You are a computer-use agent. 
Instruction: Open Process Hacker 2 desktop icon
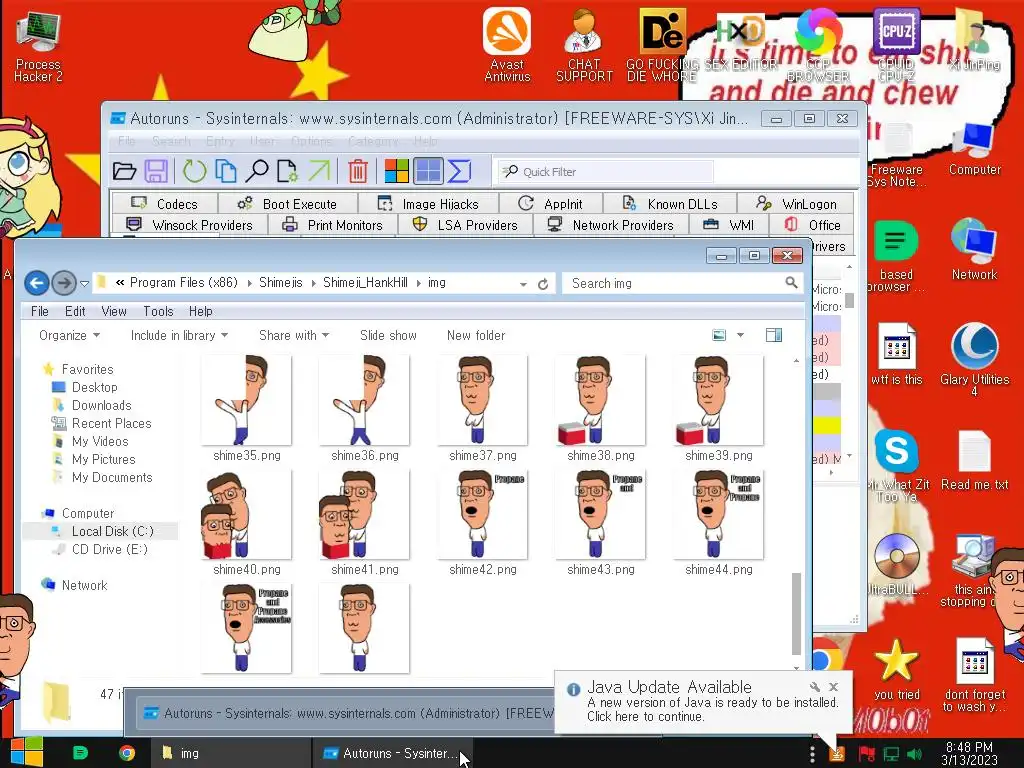pos(38,48)
